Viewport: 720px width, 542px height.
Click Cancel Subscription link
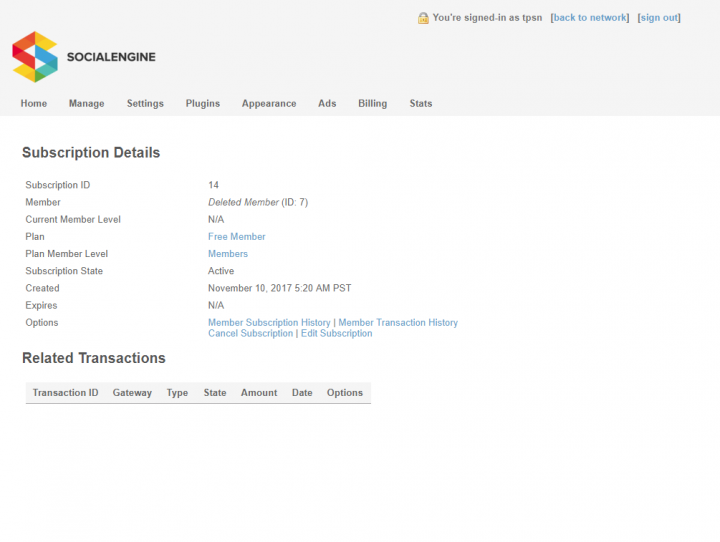(250, 333)
